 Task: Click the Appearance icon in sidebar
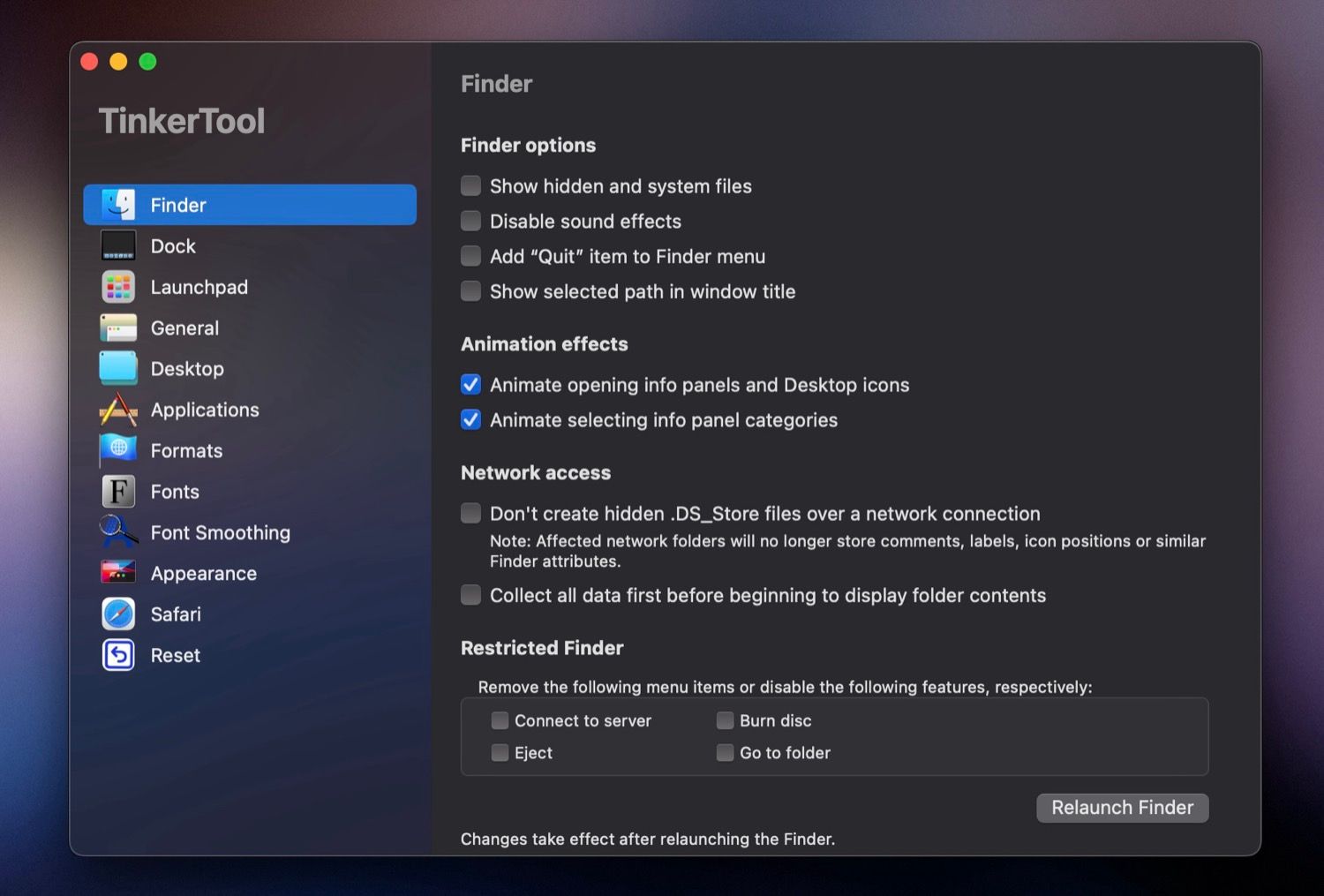click(x=118, y=573)
